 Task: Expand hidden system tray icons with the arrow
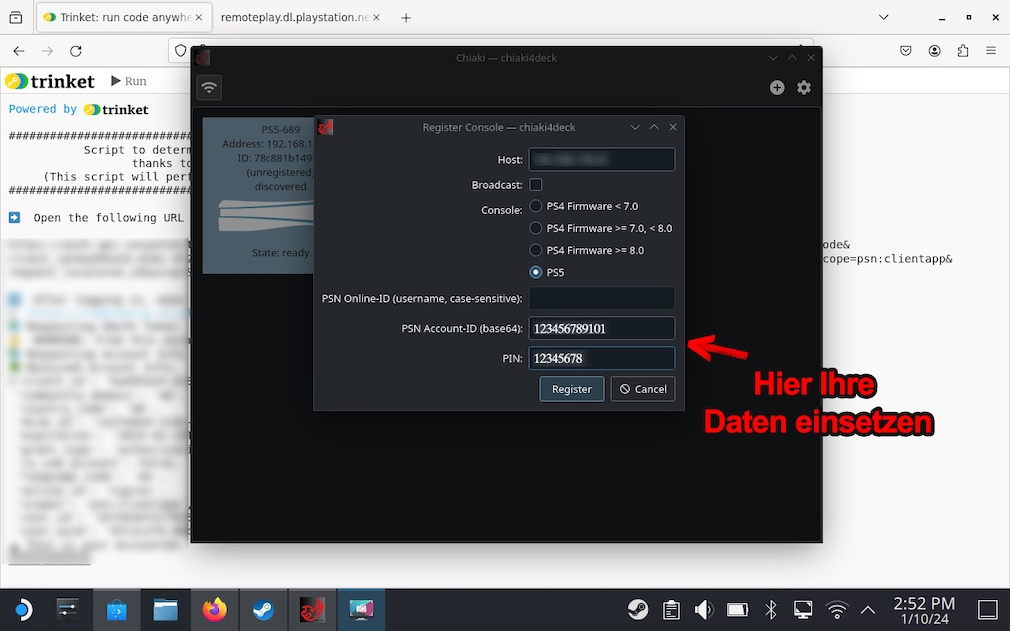coord(868,609)
